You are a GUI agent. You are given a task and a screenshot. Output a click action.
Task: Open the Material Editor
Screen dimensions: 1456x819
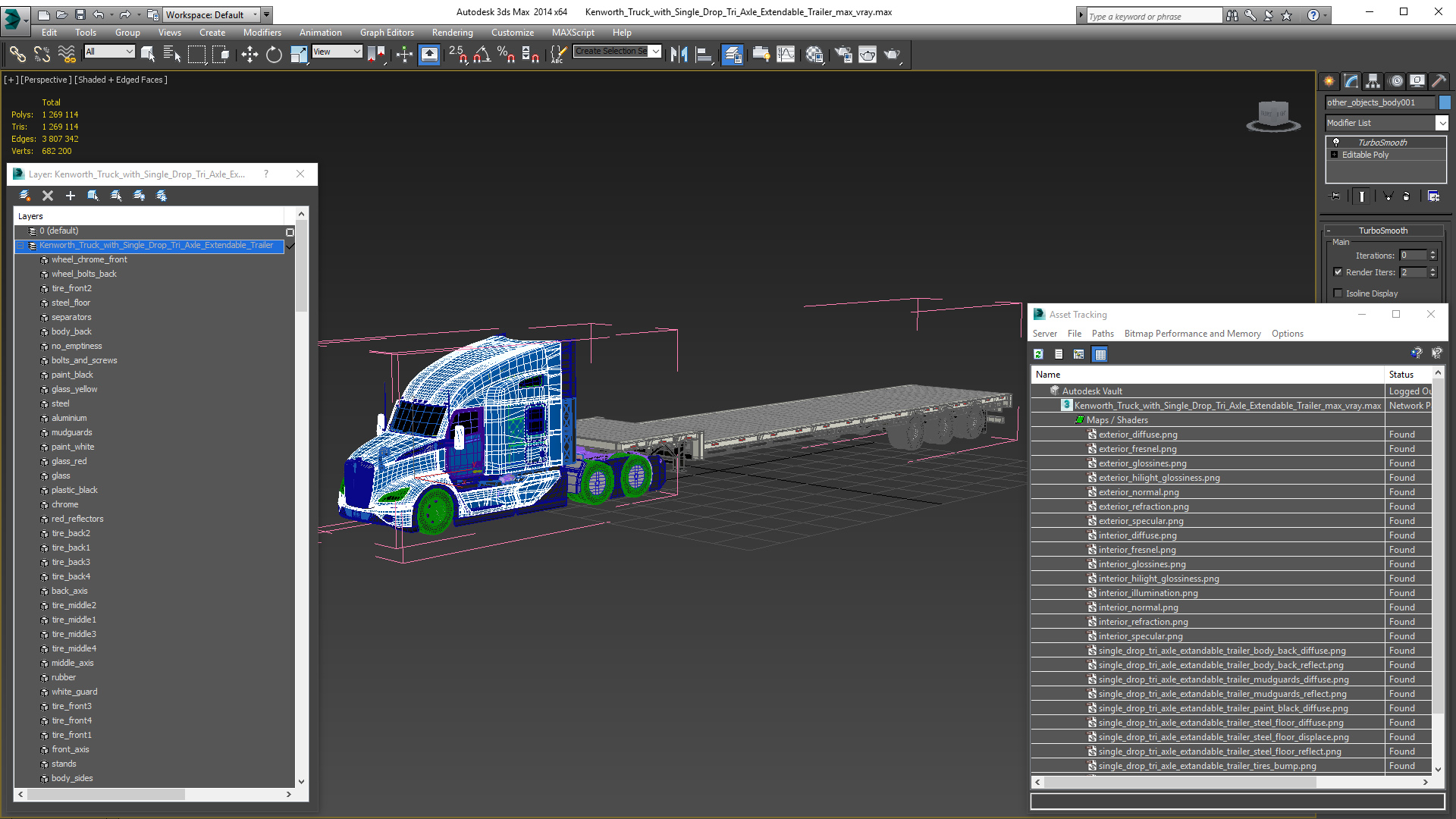coord(815,54)
